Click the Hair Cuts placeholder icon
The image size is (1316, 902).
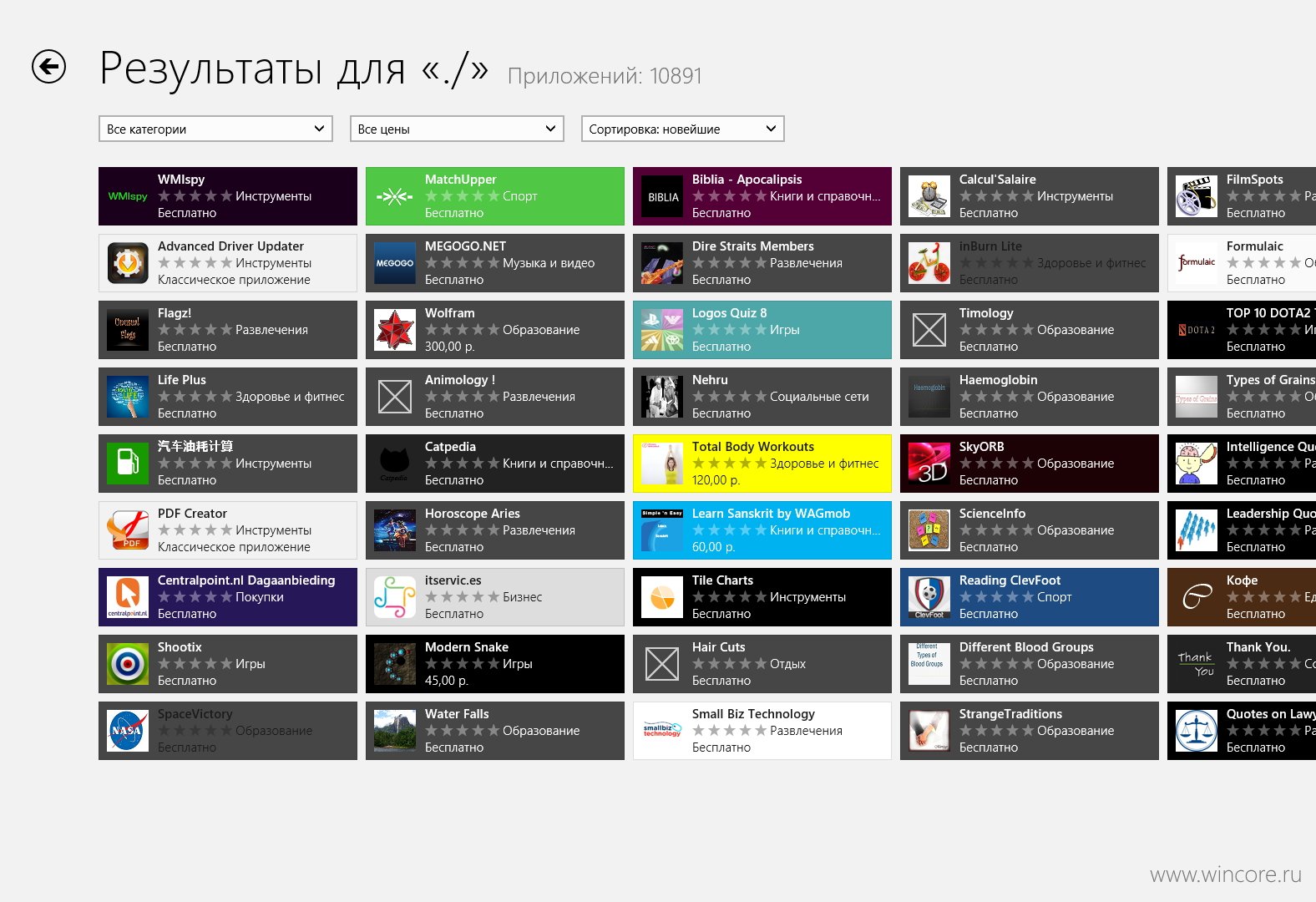point(662,664)
